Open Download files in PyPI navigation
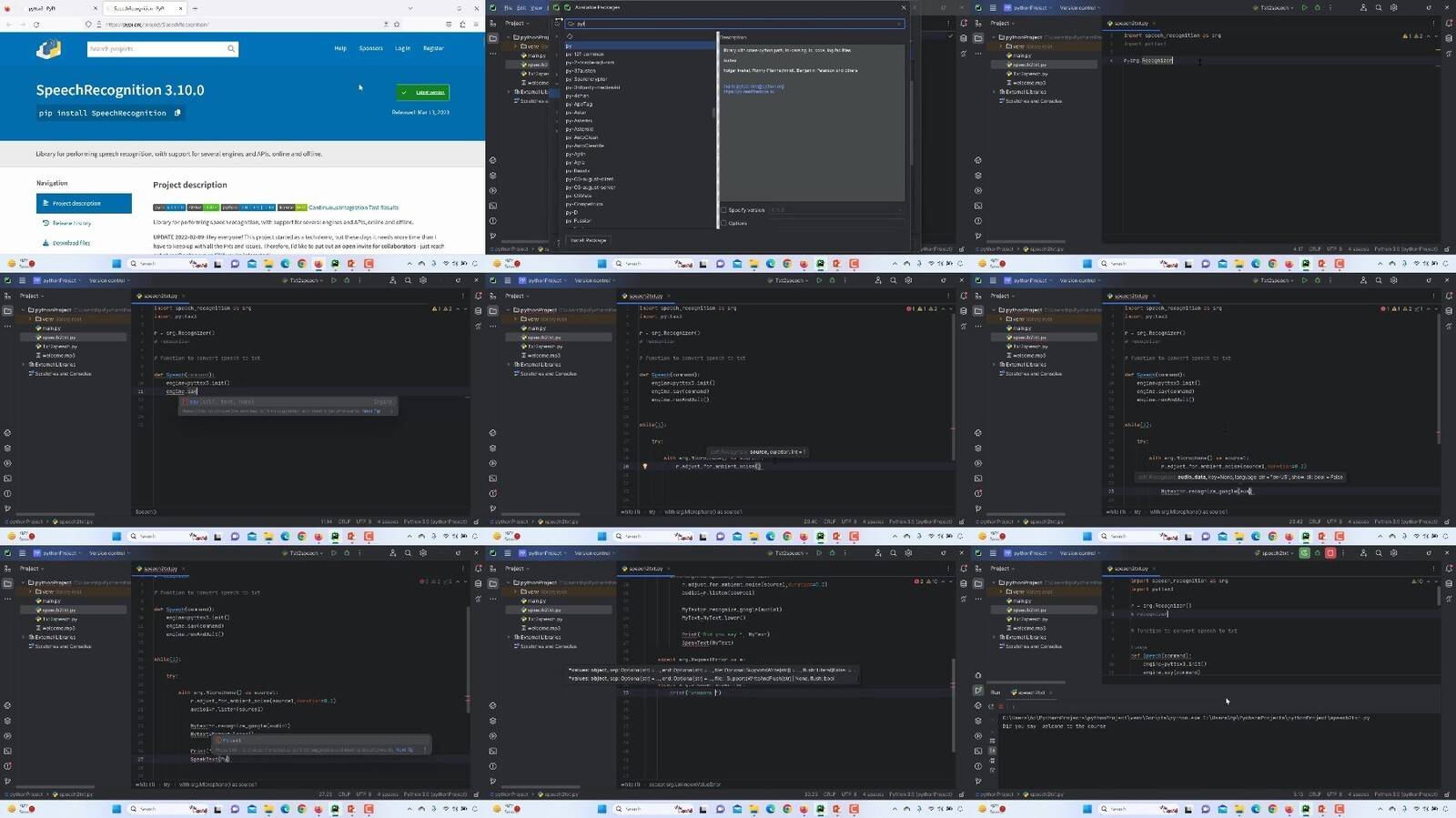 [x=71, y=243]
